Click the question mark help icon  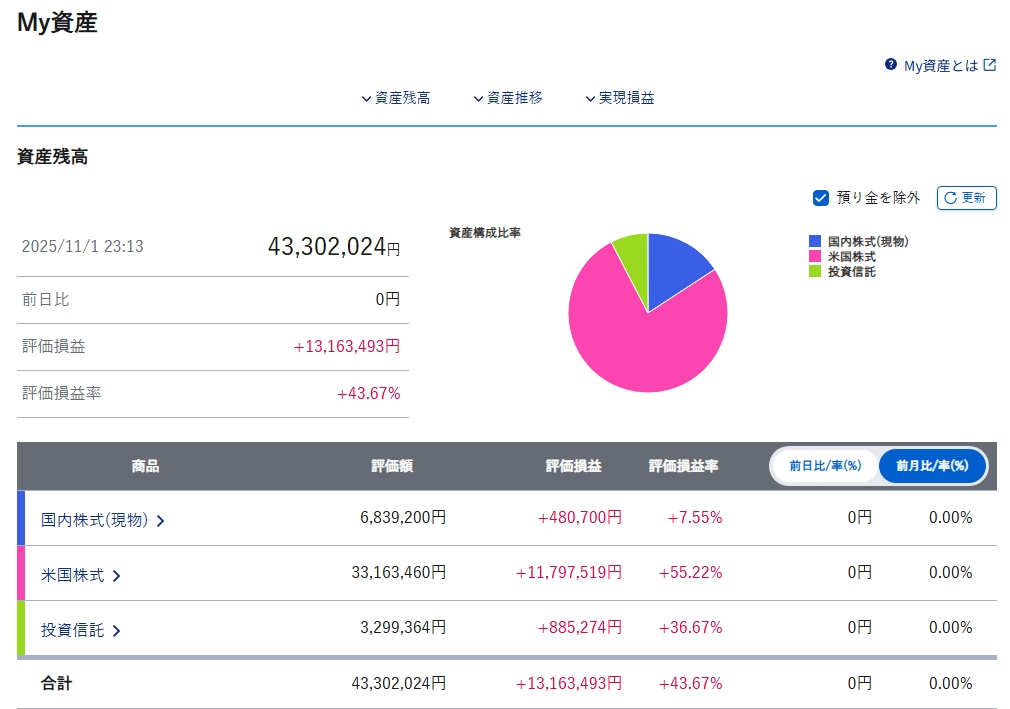pyautogui.click(x=891, y=65)
